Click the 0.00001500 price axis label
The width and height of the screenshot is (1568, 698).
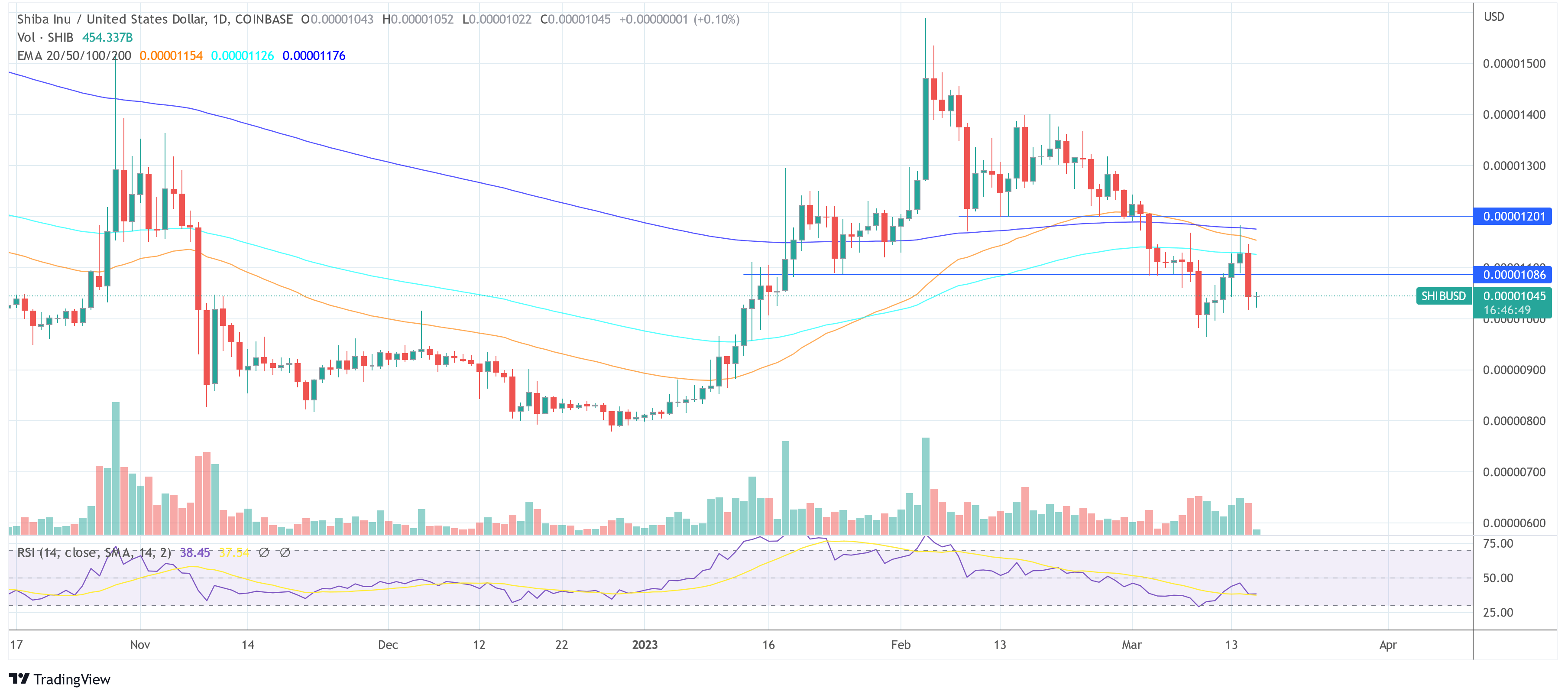coord(1514,63)
